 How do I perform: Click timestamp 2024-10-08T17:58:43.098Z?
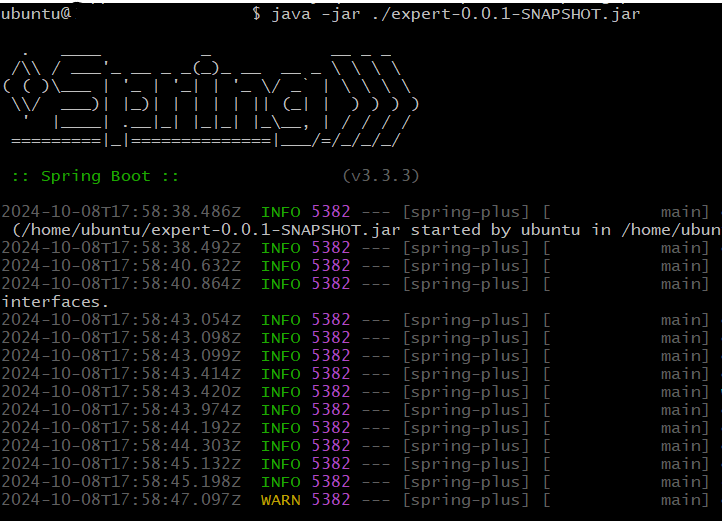[121, 338]
